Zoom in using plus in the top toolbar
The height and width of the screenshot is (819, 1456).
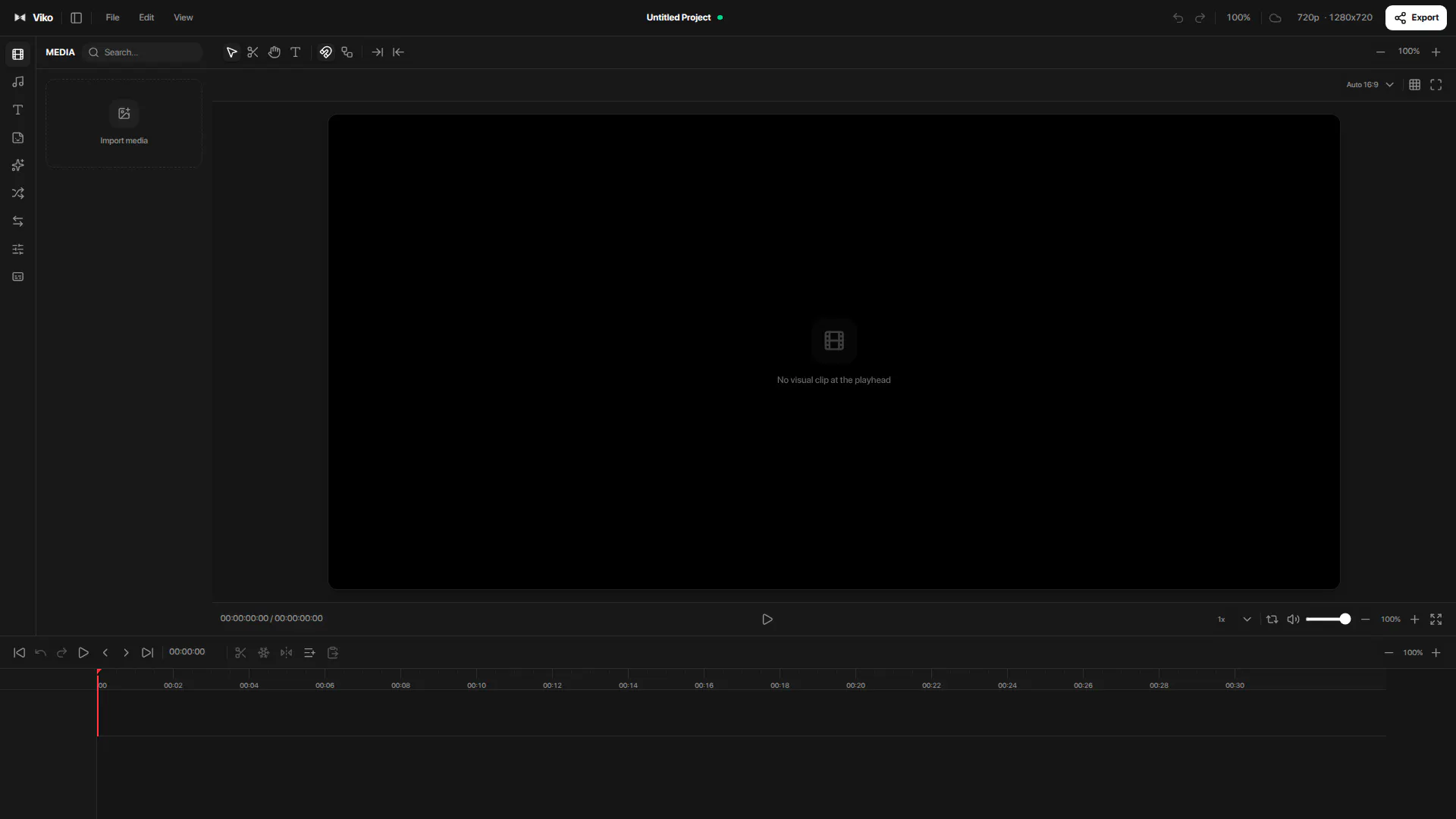[1436, 52]
